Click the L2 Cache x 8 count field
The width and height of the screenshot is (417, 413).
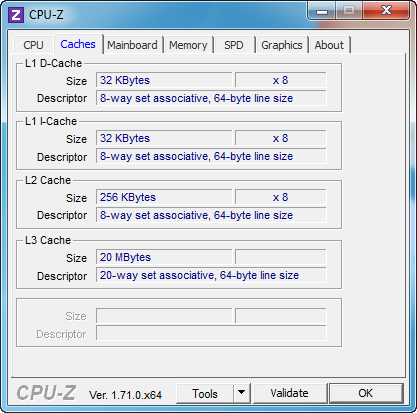point(281,197)
